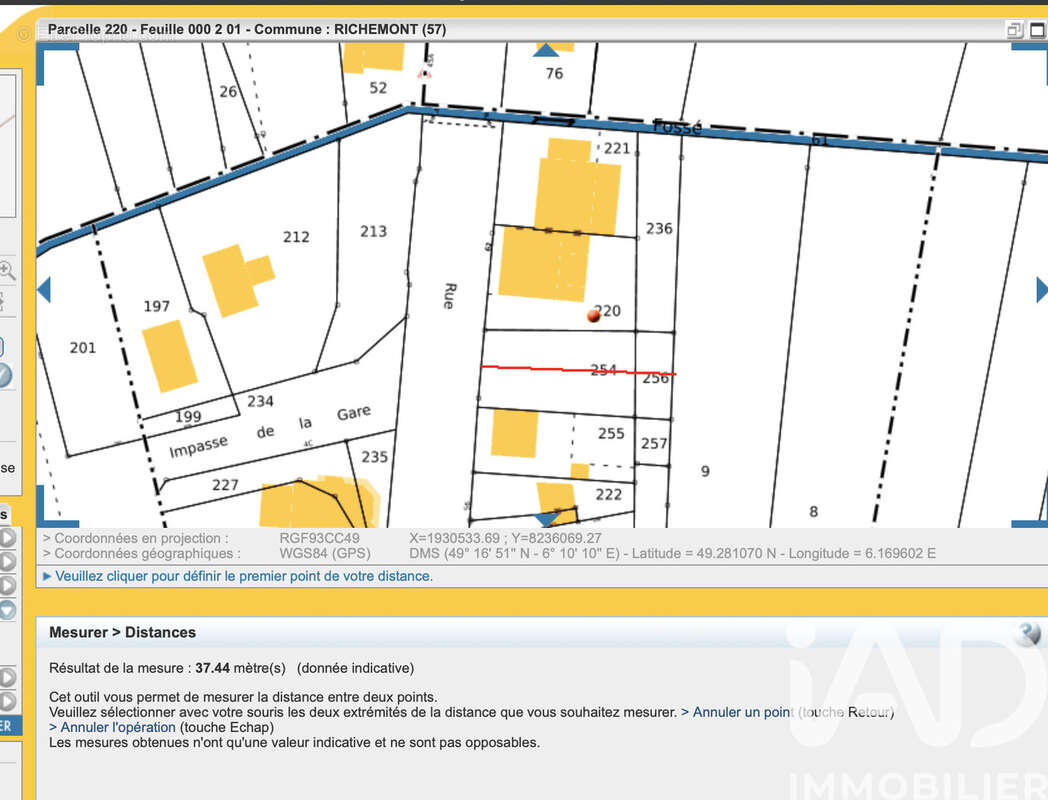Pan the cadastral map upward with top arrow
1048x800 pixels.
[546, 50]
